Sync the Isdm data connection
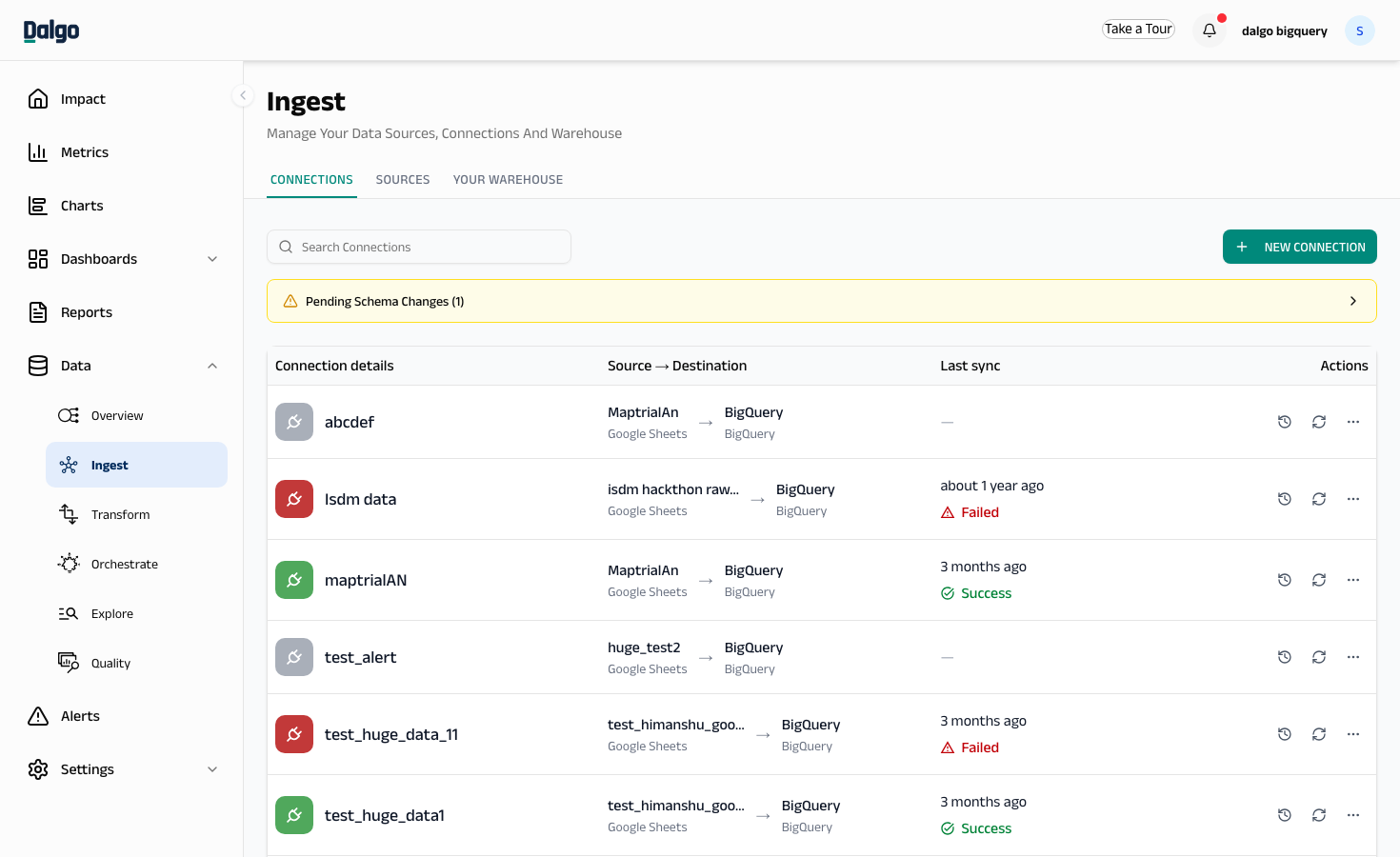Viewport: 1400px width, 857px height. pyautogui.click(x=1319, y=499)
